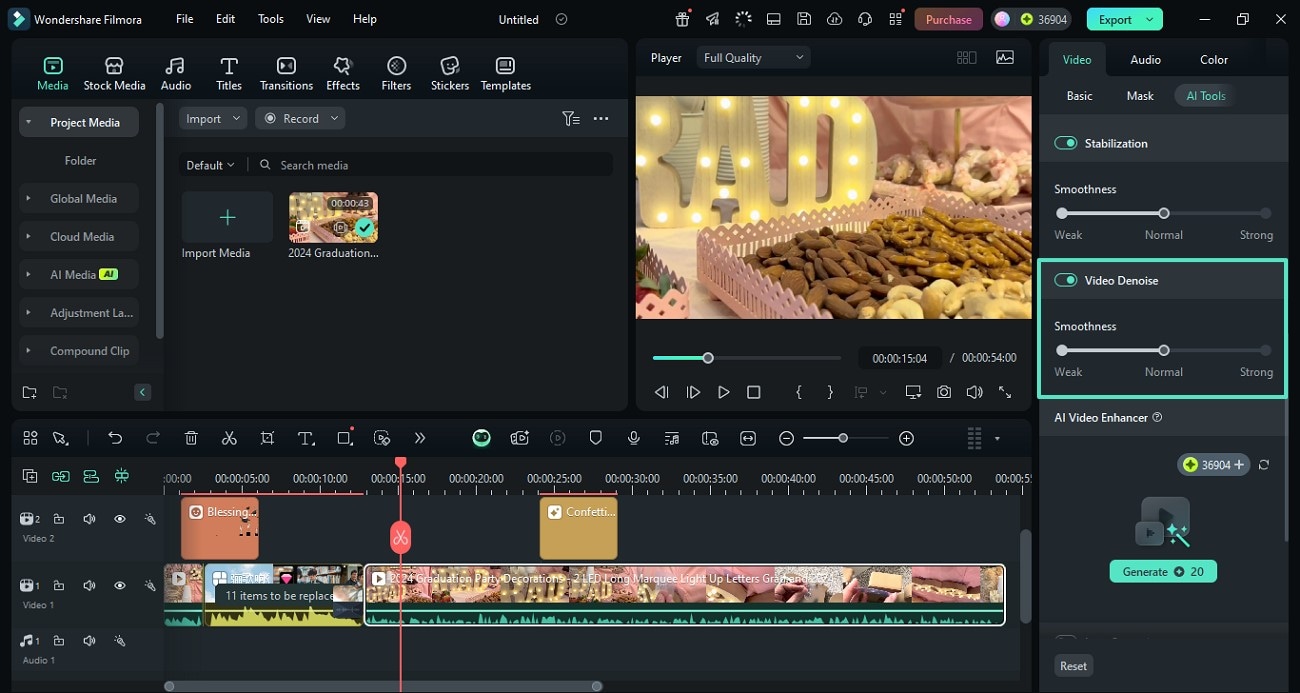Image resolution: width=1300 pixels, height=693 pixels.
Task: Open the Default sort dropdown
Action: 210,165
